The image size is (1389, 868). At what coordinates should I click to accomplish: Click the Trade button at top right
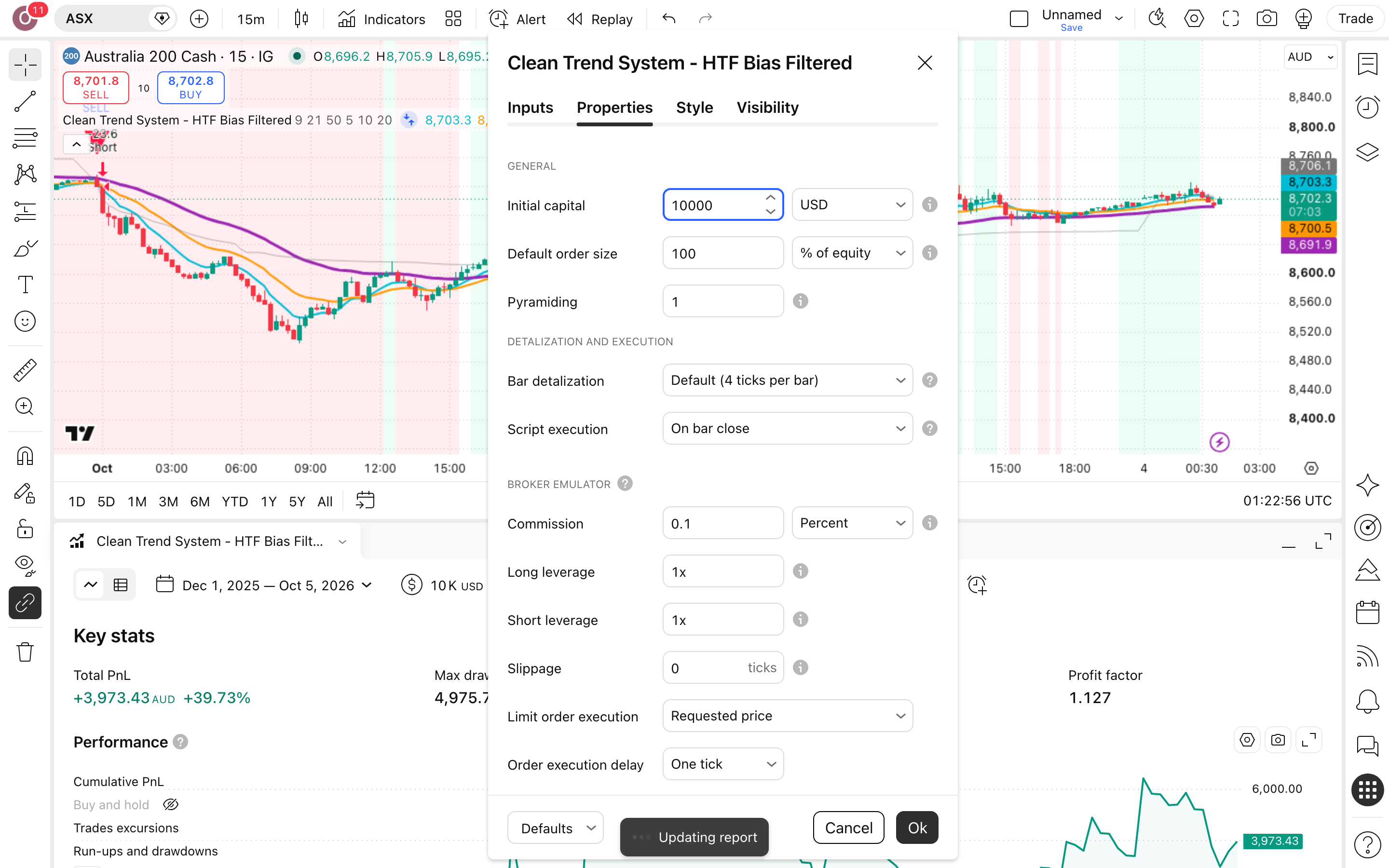pyautogui.click(x=1355, y=19)
